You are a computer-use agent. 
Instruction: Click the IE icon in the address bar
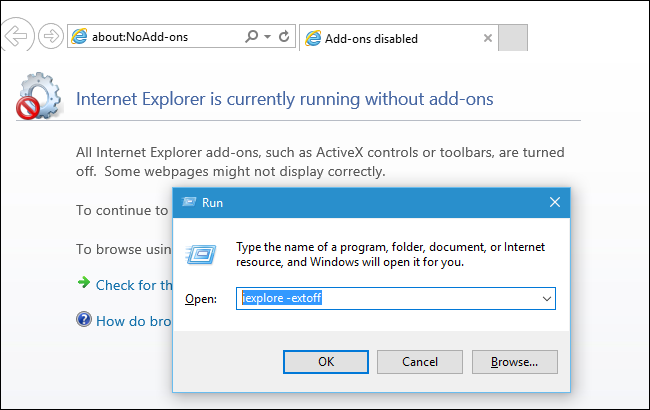79,37
